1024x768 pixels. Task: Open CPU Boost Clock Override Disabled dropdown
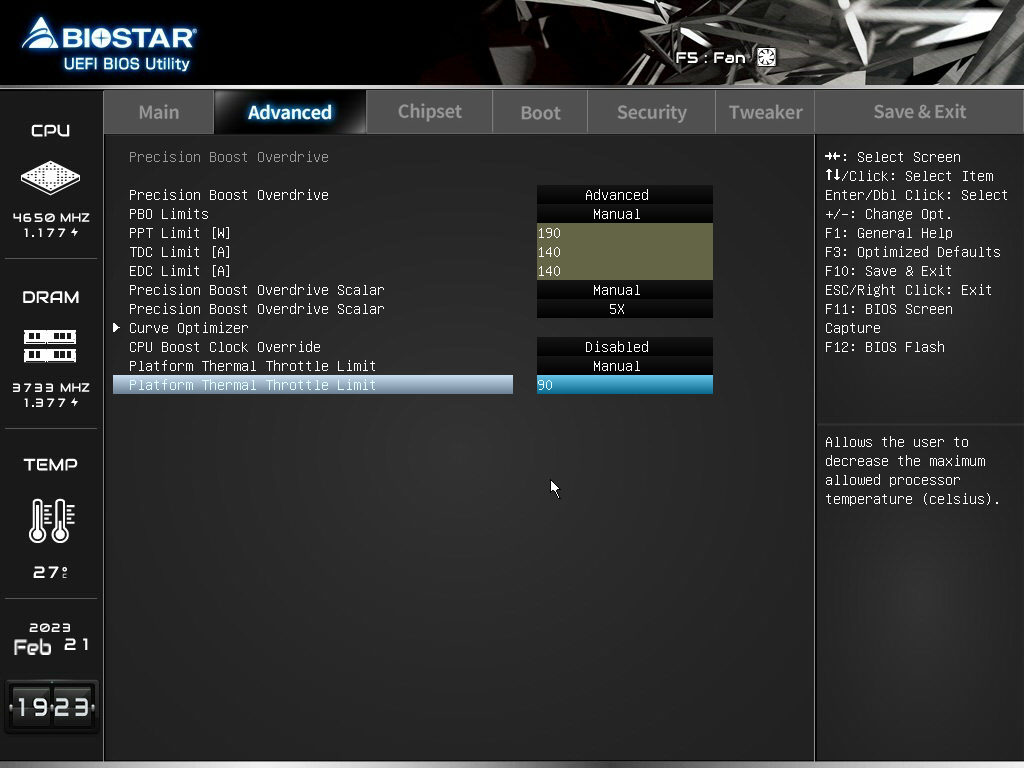pos(625,347)
